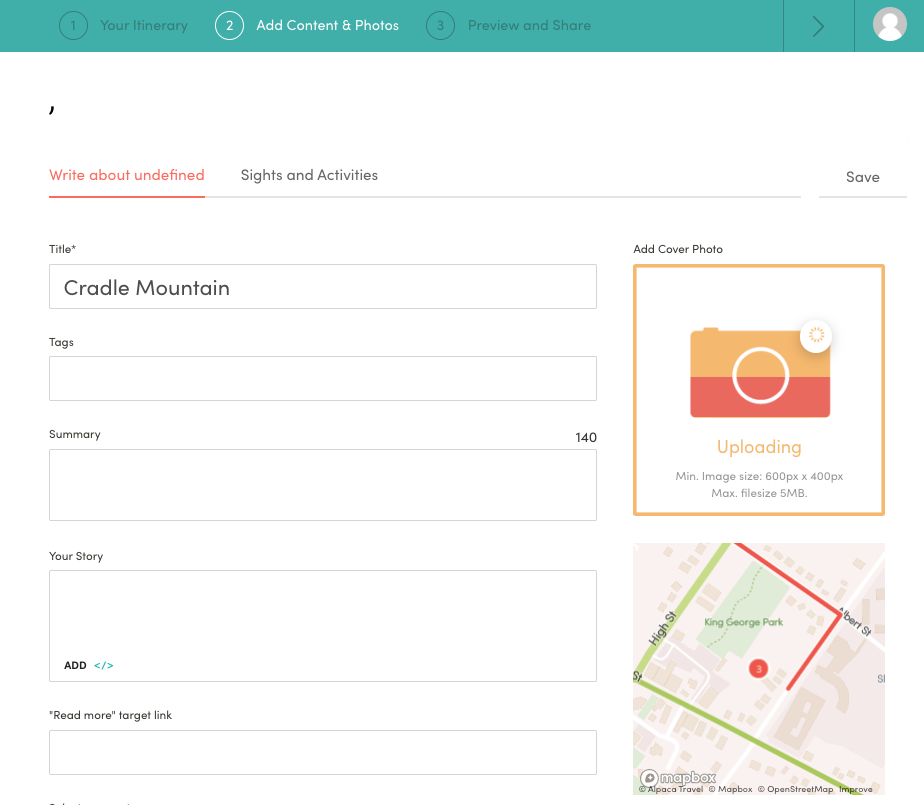Click into the Summary text area

322,485
